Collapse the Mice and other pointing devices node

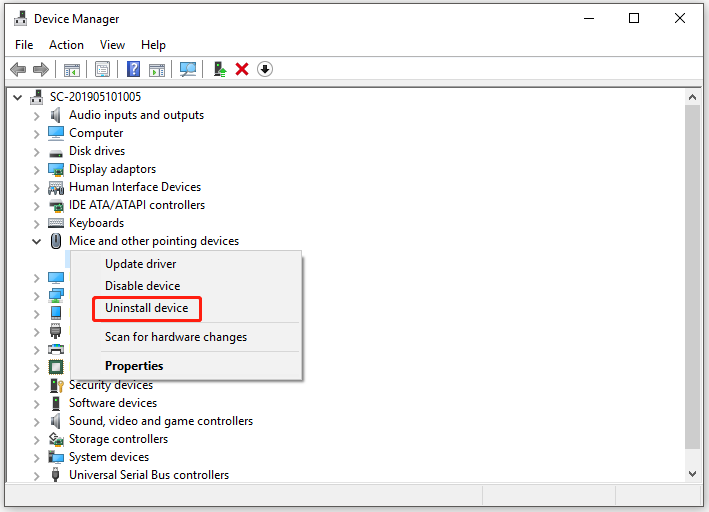tap(37, 241)
